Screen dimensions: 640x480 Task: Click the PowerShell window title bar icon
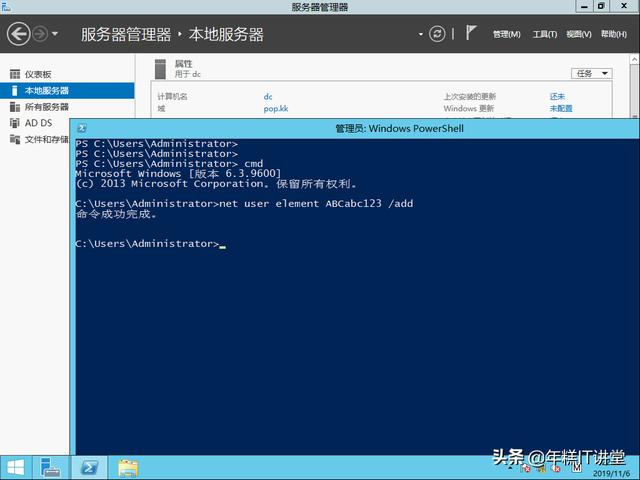point(82,128)
